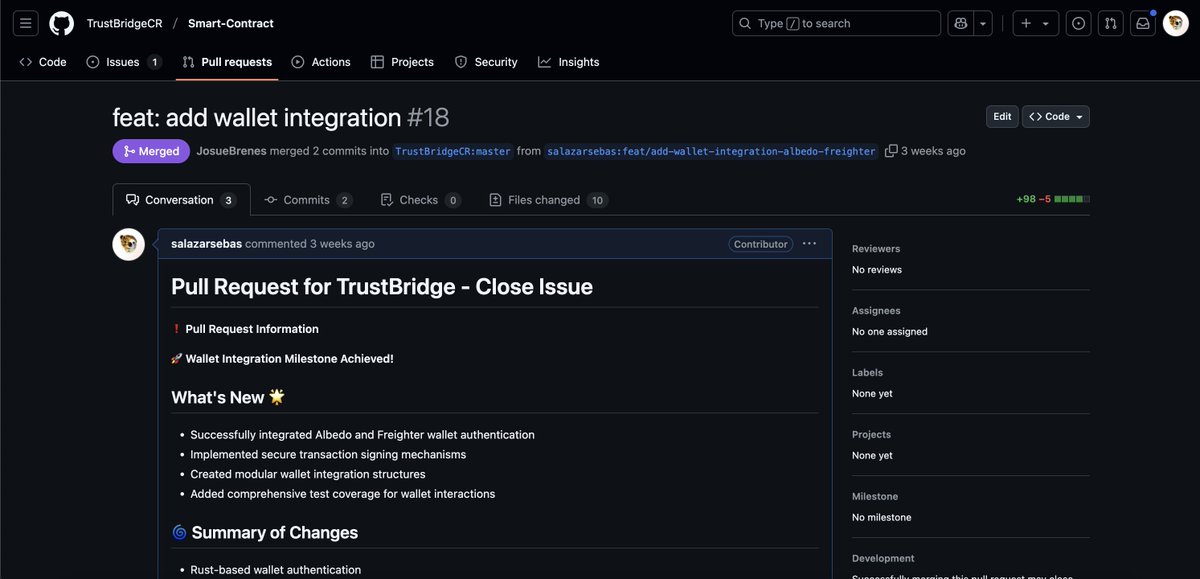Go to the GitHub homepage logo

tap(62, 23)
